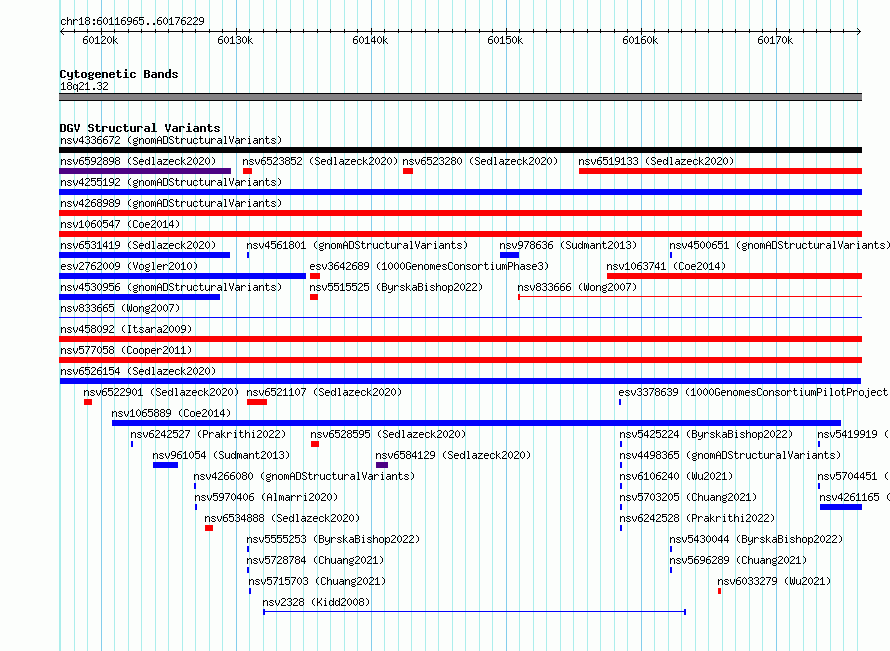The image size is (890, 651).
Task: Open variant nsv978636 (Sudmant2013)
Action: coord(568,245)
